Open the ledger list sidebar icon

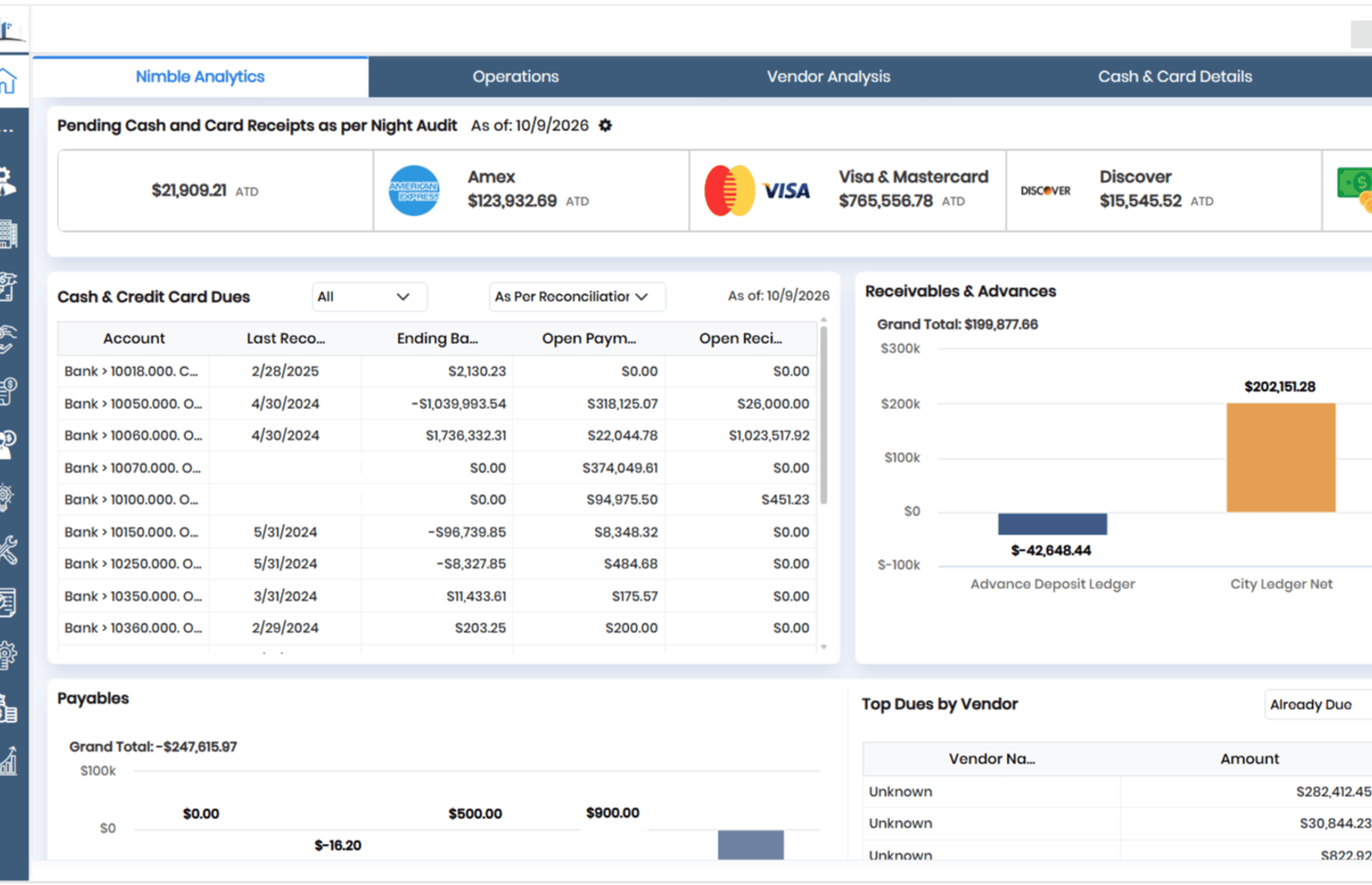click(8, 603)
